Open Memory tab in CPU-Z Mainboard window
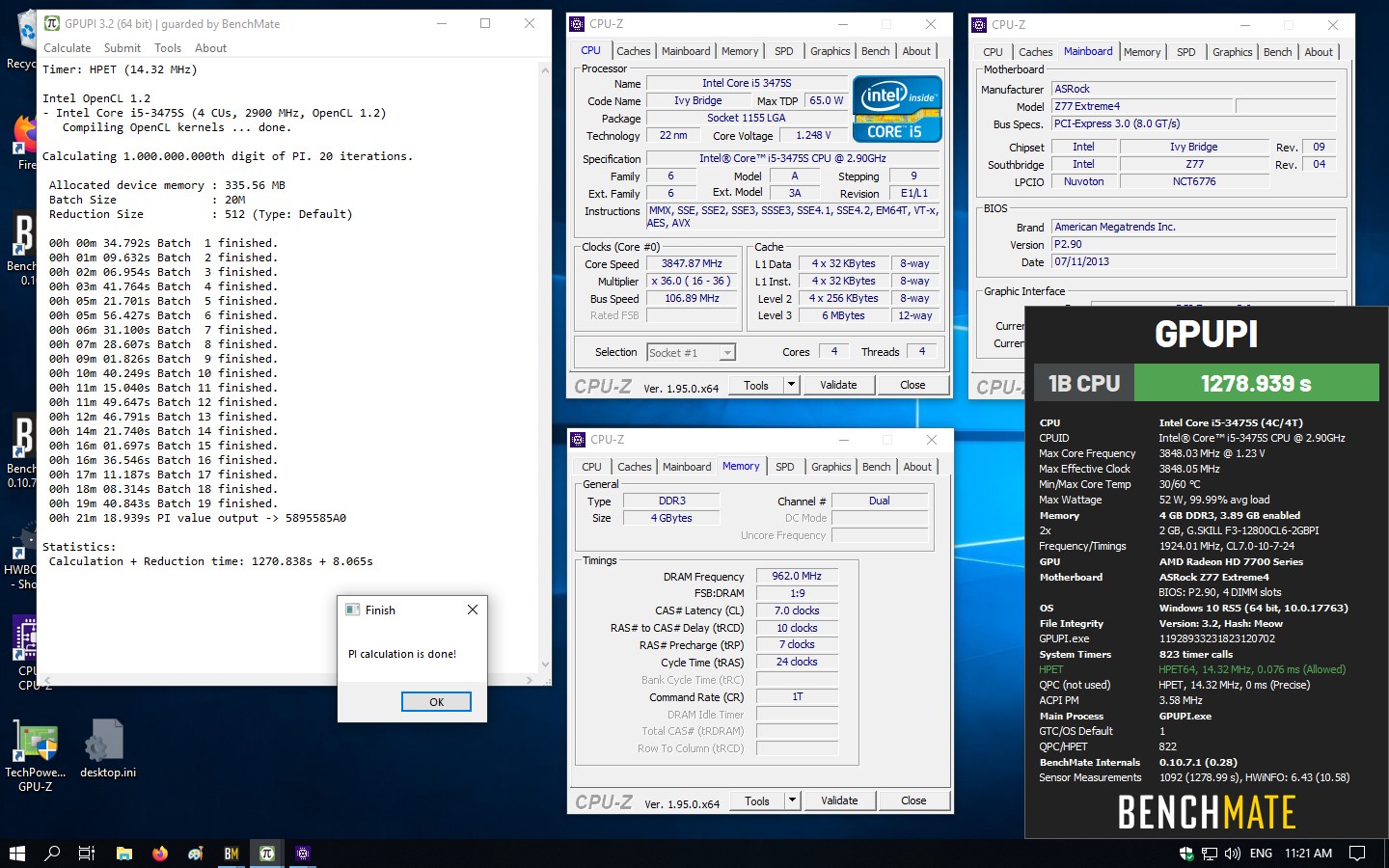1389x868 pixels. coord(1142,52)
